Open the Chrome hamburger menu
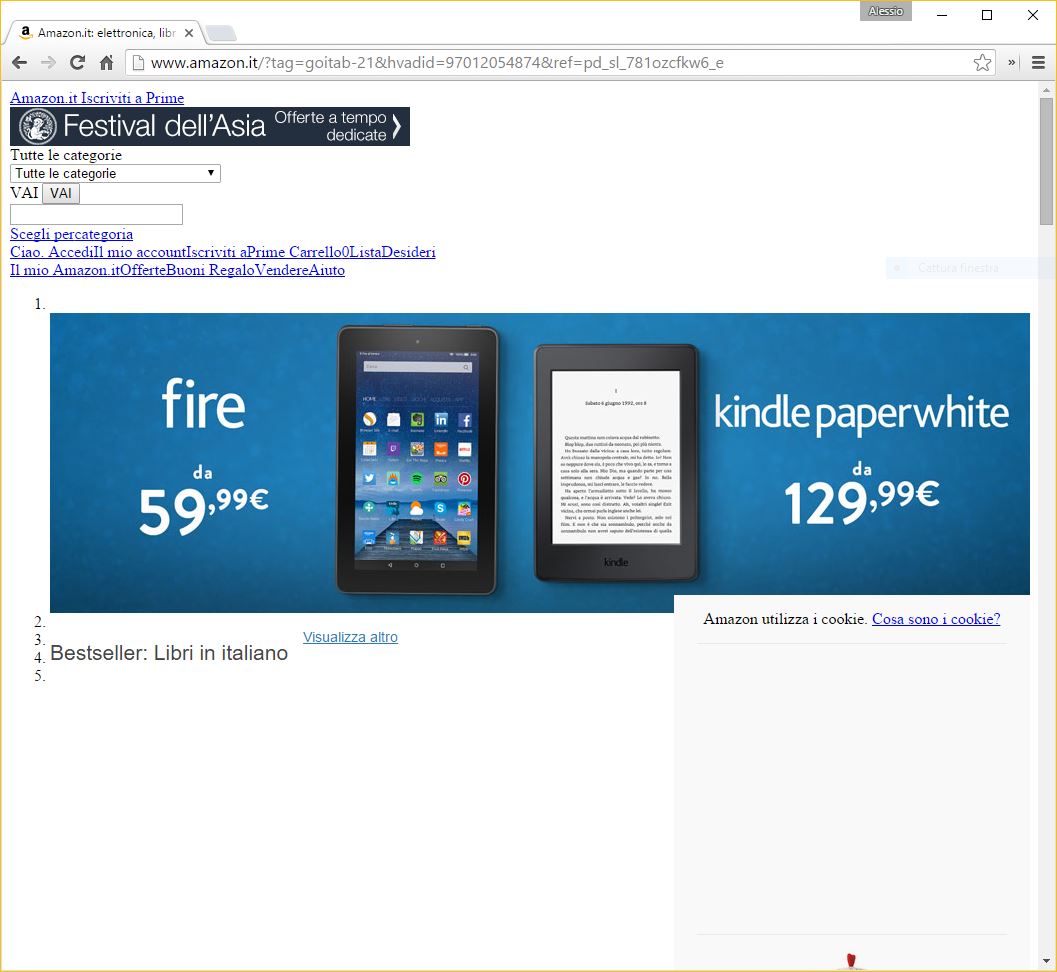Image resolution: width=1057 pixels, height=972 pixels. pos(1038,63)
